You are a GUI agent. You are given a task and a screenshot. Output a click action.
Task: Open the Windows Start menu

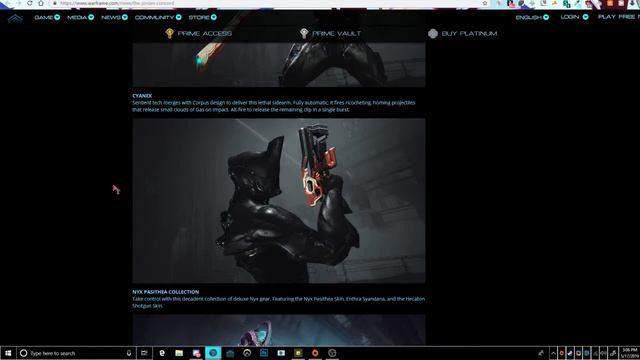click(x=8, y=353)
